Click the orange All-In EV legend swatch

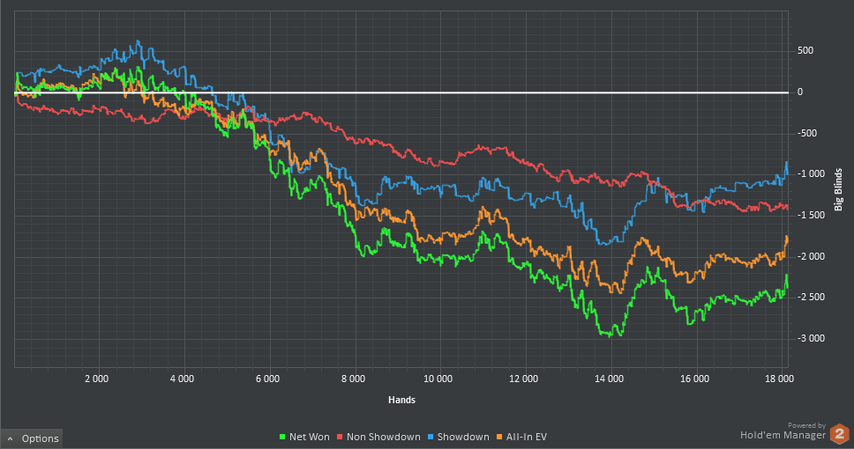coord(502,437)
